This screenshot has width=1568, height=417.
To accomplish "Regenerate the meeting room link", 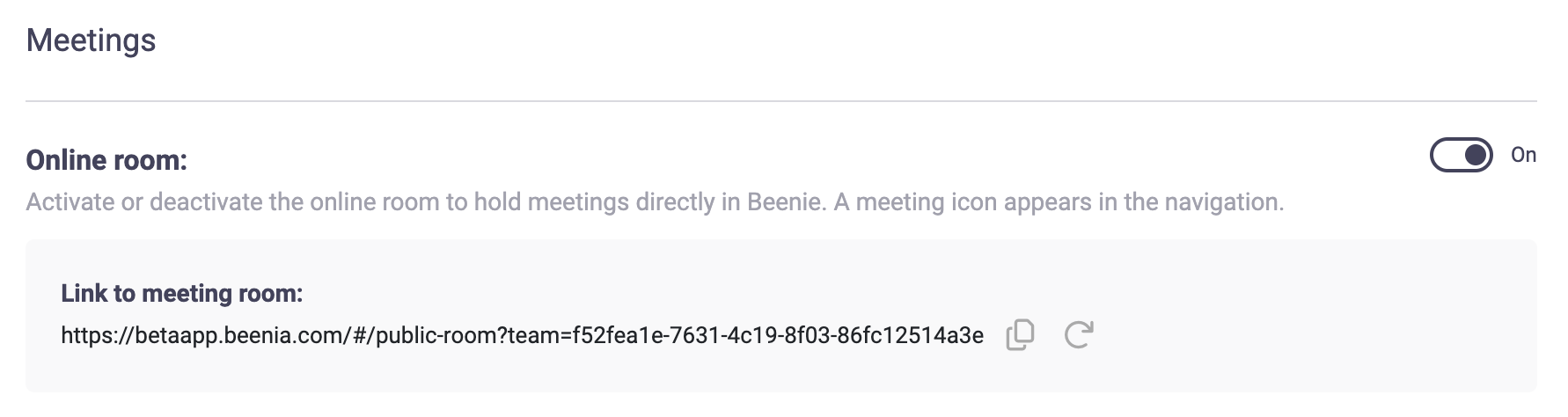I will (x=1078, y=335).
